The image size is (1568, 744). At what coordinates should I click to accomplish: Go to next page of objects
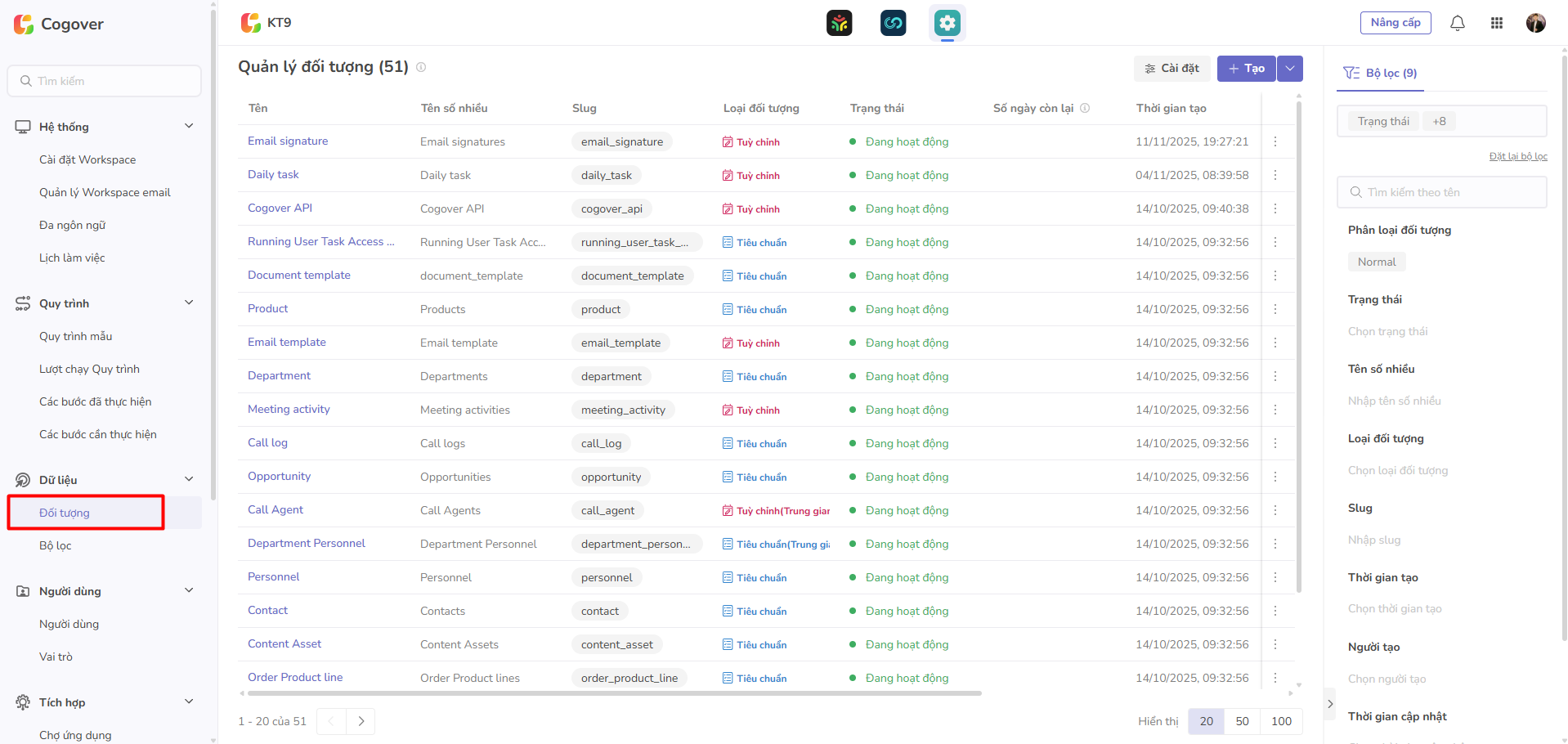coord(361,721)
